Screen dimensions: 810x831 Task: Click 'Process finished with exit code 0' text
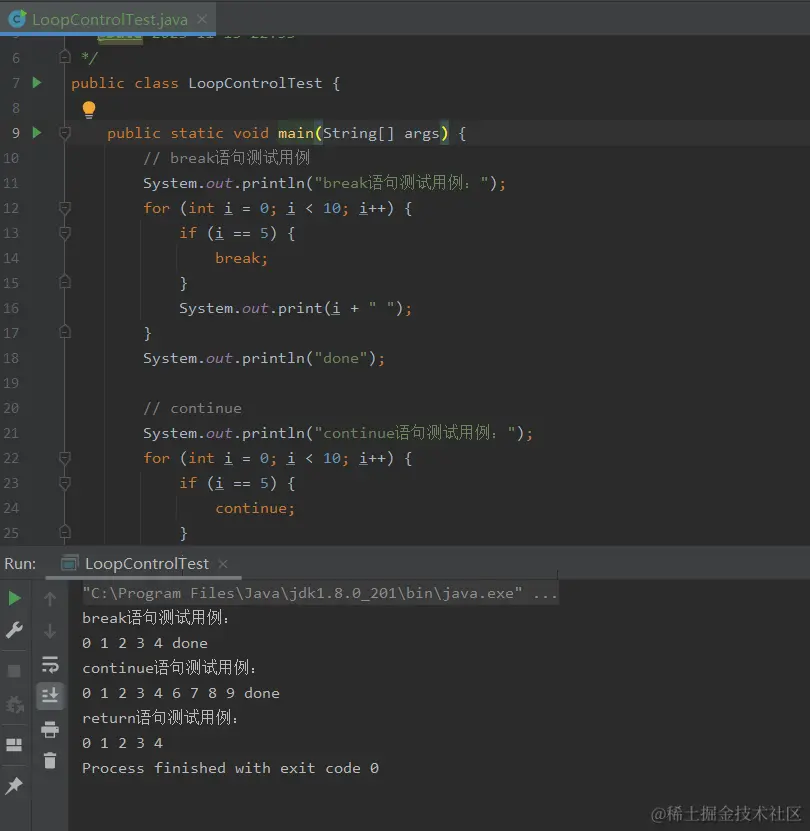coord(230,768)
